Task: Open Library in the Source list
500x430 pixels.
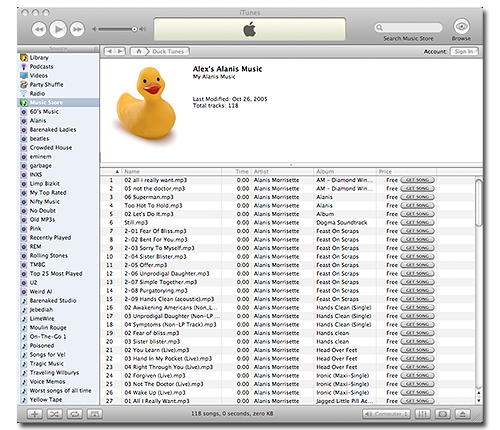Action: pos(58,58)
